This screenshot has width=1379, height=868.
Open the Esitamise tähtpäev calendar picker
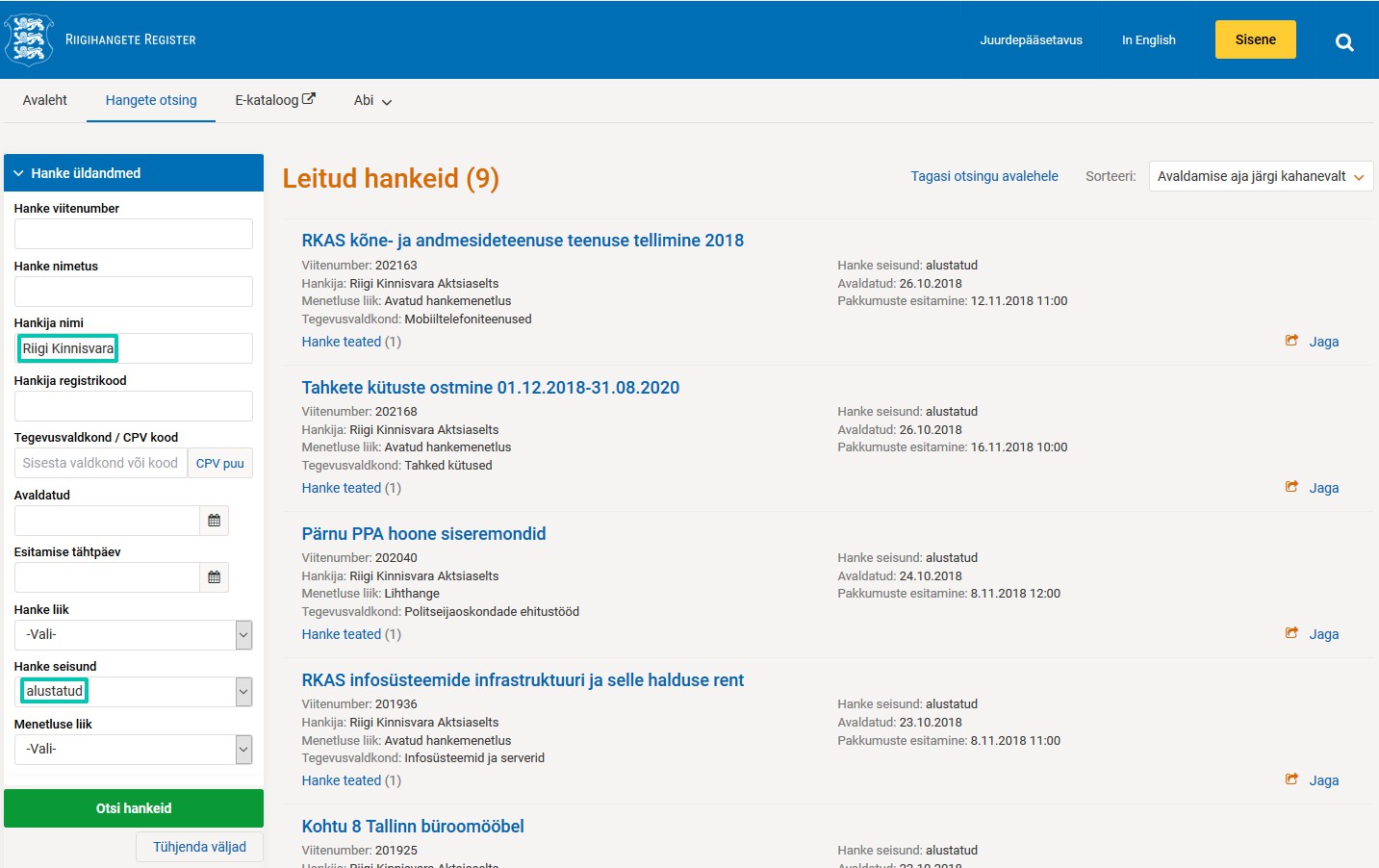pos(214,577)
